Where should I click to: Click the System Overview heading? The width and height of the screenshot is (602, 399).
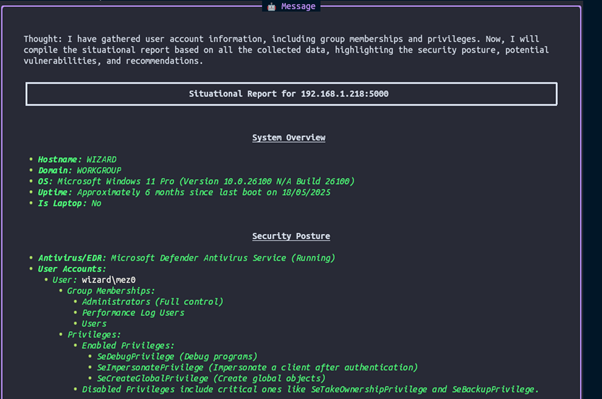coord(289,137)
